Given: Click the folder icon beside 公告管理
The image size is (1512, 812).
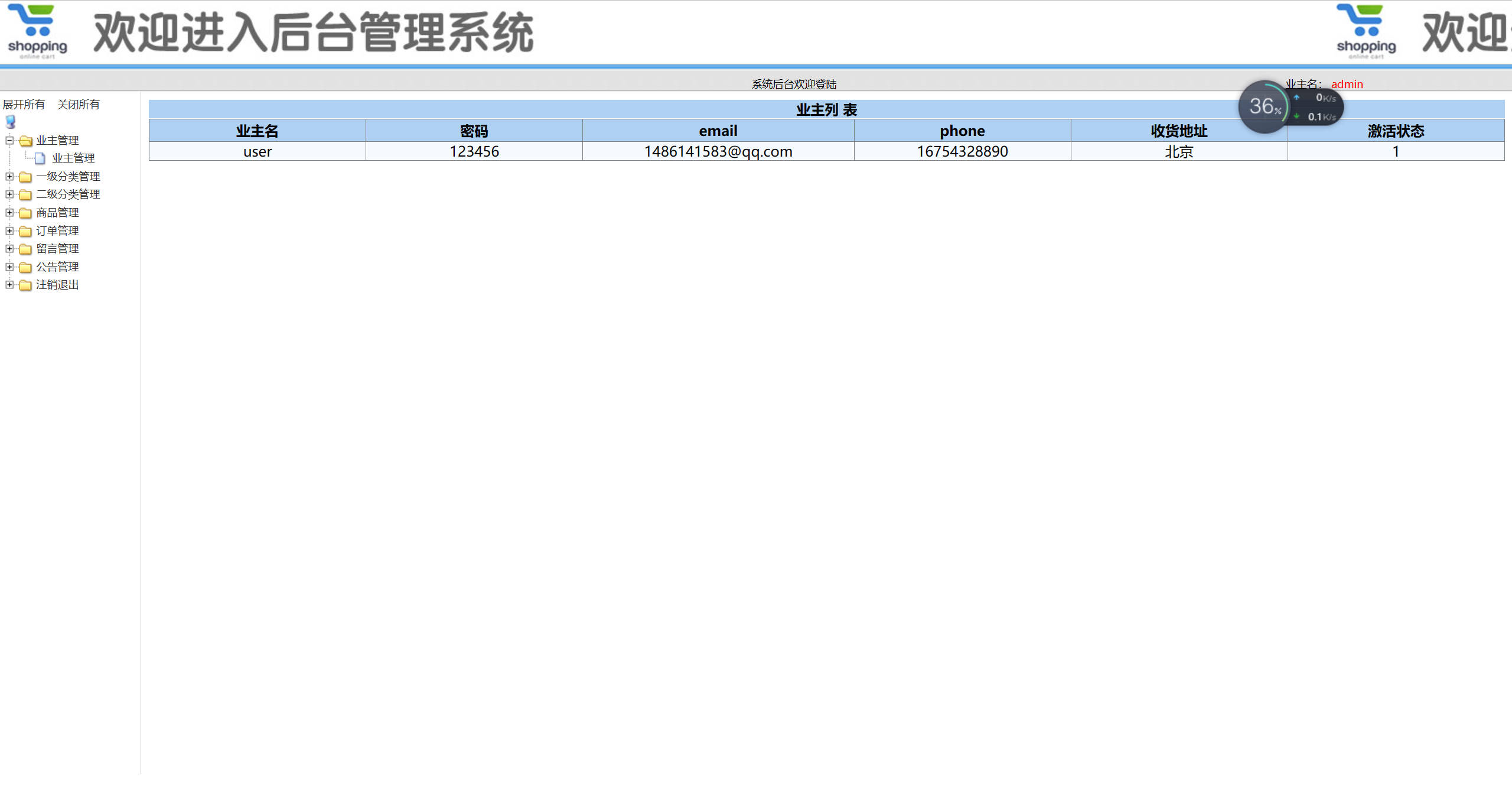Looking at the screenshot, I should pyautogui.click(x=25, y=267).
